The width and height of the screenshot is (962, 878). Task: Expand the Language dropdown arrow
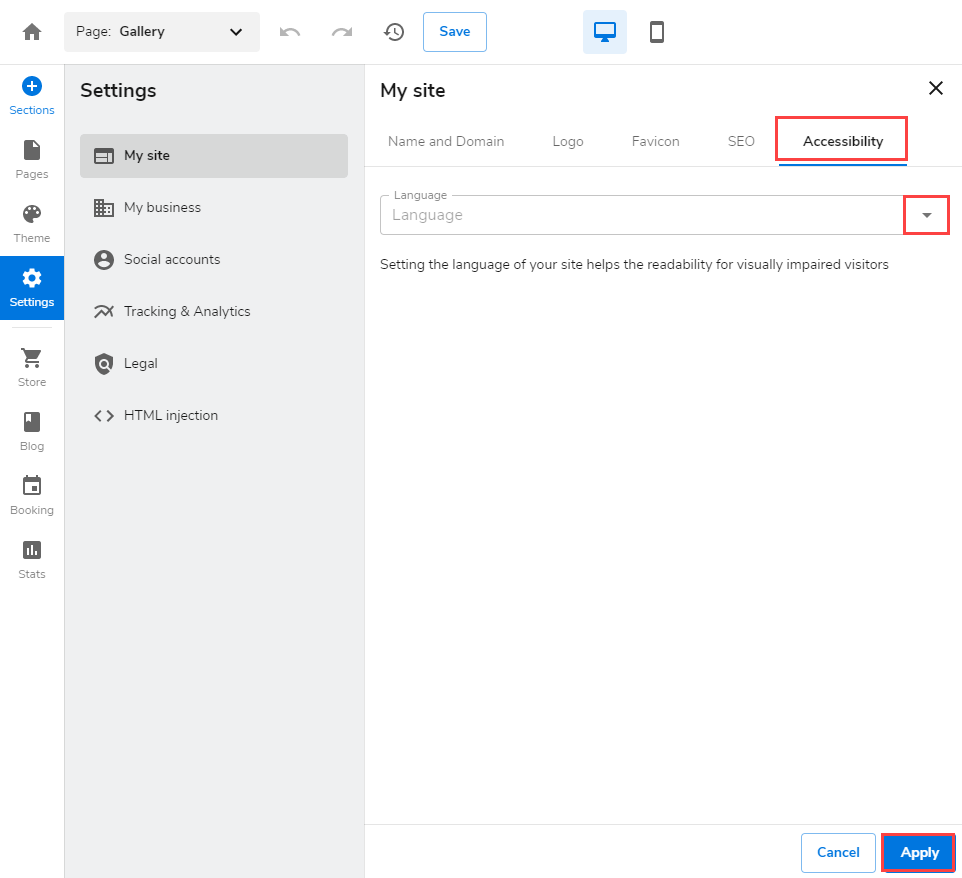(x=927, y=215)
